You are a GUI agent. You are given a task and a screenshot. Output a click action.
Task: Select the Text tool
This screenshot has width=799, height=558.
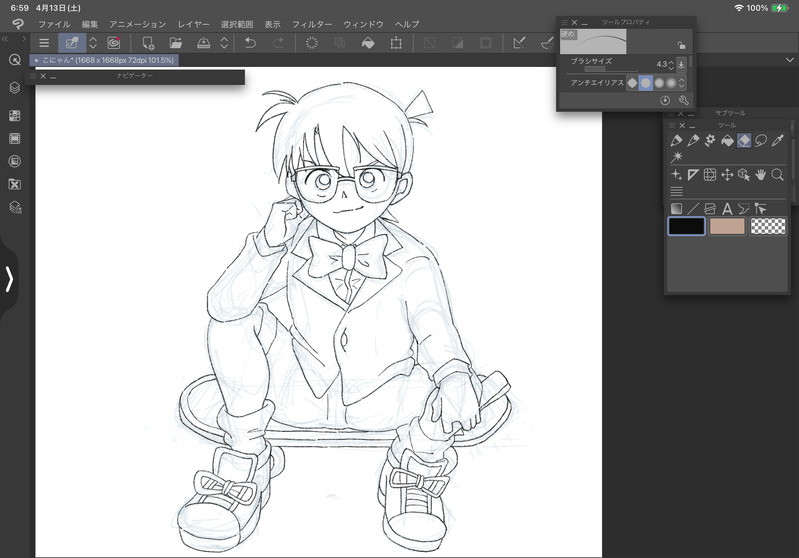pos(727,208)
